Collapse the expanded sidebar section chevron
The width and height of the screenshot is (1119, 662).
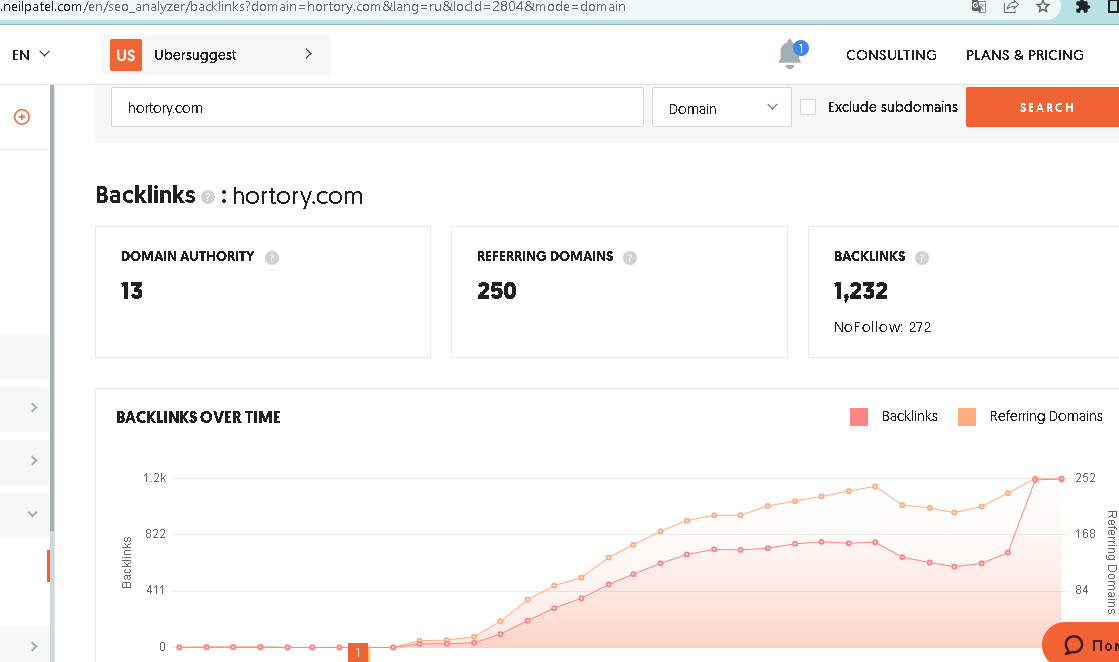(x=32, y=514)
